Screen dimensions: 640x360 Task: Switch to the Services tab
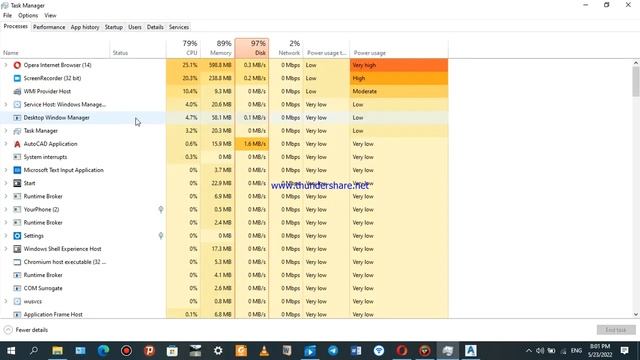point(179,27)
